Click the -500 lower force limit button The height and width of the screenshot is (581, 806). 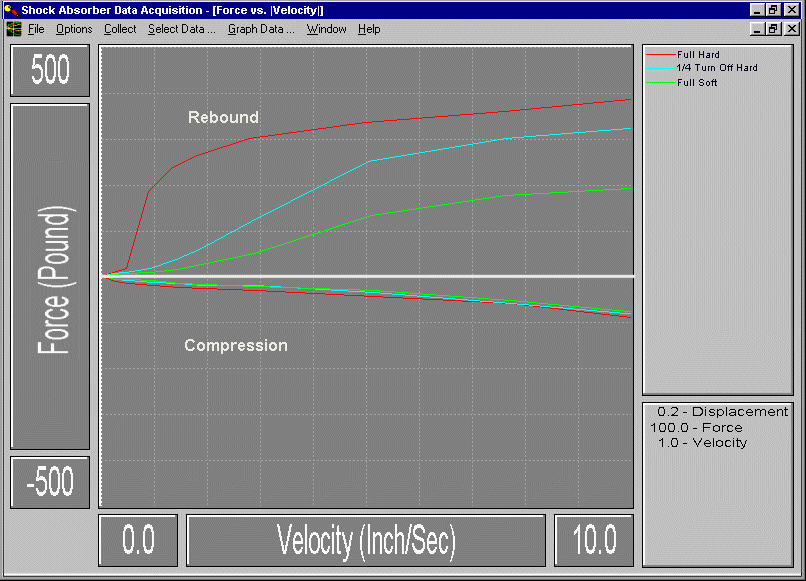(x=50, y=483)
